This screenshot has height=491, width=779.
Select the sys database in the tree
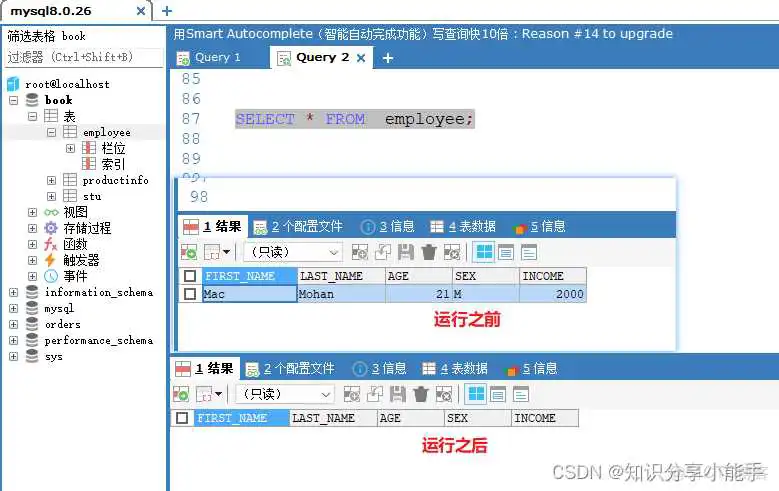pos(54,356)
